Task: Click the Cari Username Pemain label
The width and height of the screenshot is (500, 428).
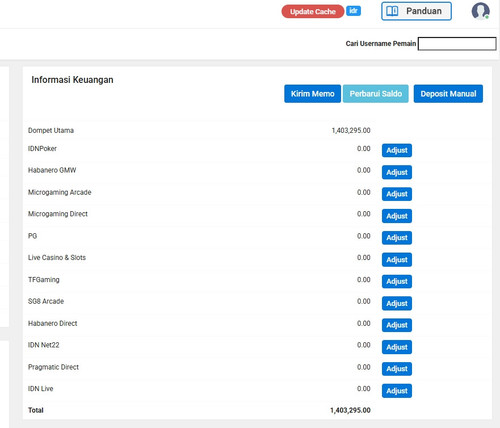Action: 381,44
